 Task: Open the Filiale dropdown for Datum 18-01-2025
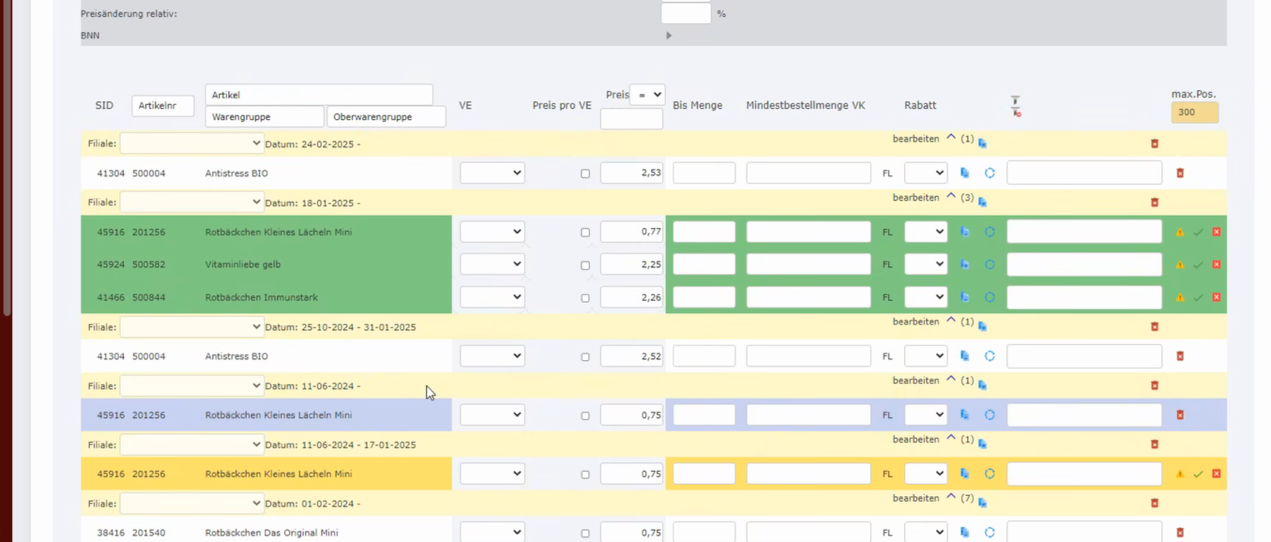tap(191, 202)
